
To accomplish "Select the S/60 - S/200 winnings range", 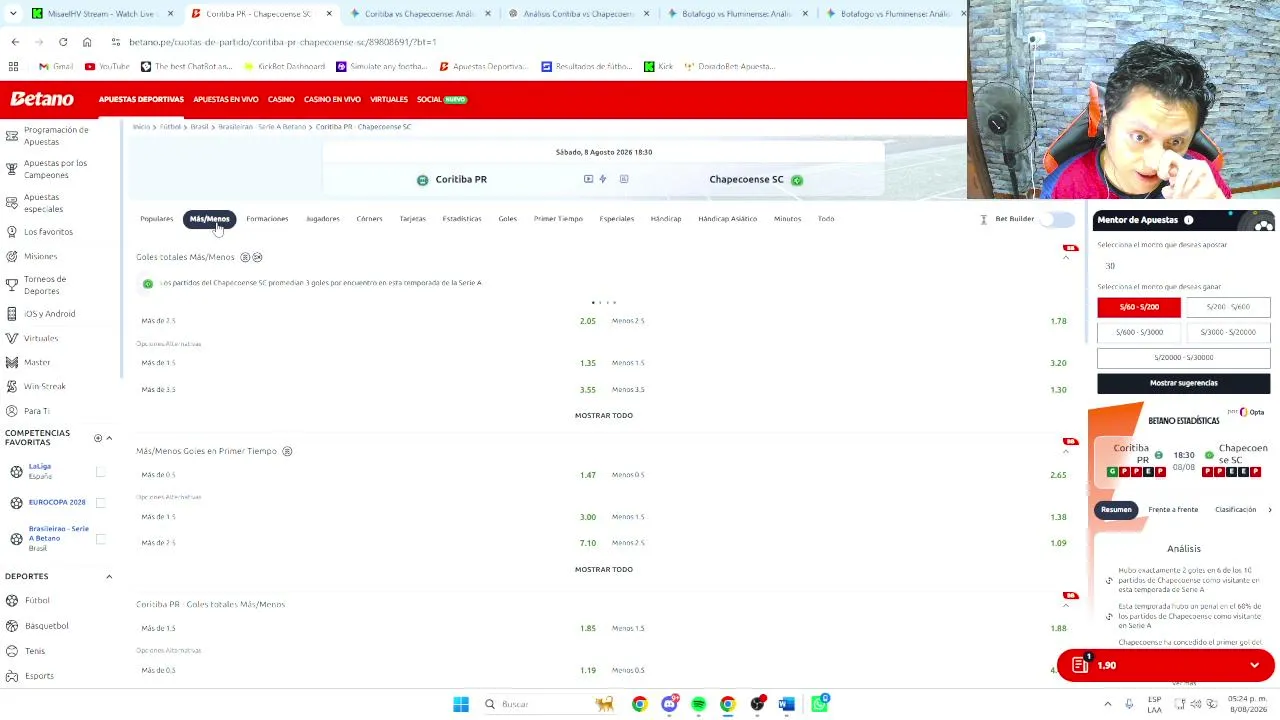I will click(x=1139, y=307).
